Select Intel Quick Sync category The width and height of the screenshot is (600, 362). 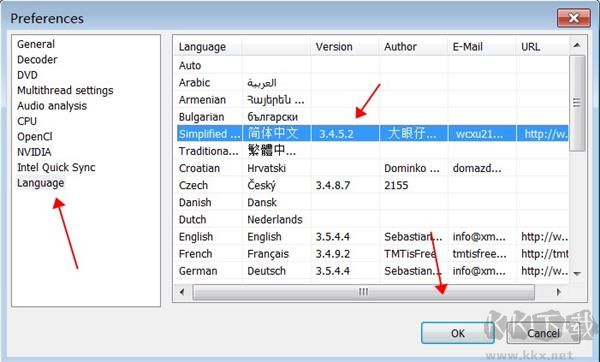56,167
